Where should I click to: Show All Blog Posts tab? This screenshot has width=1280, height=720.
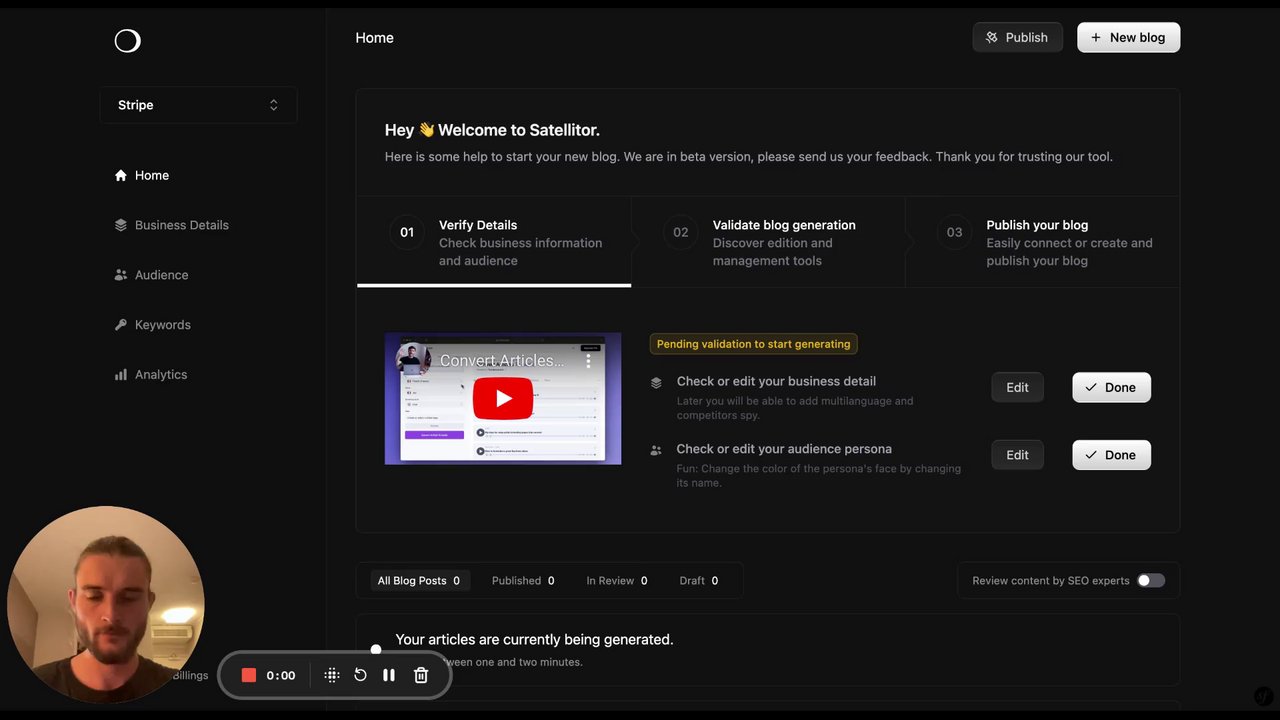(418, 581)
